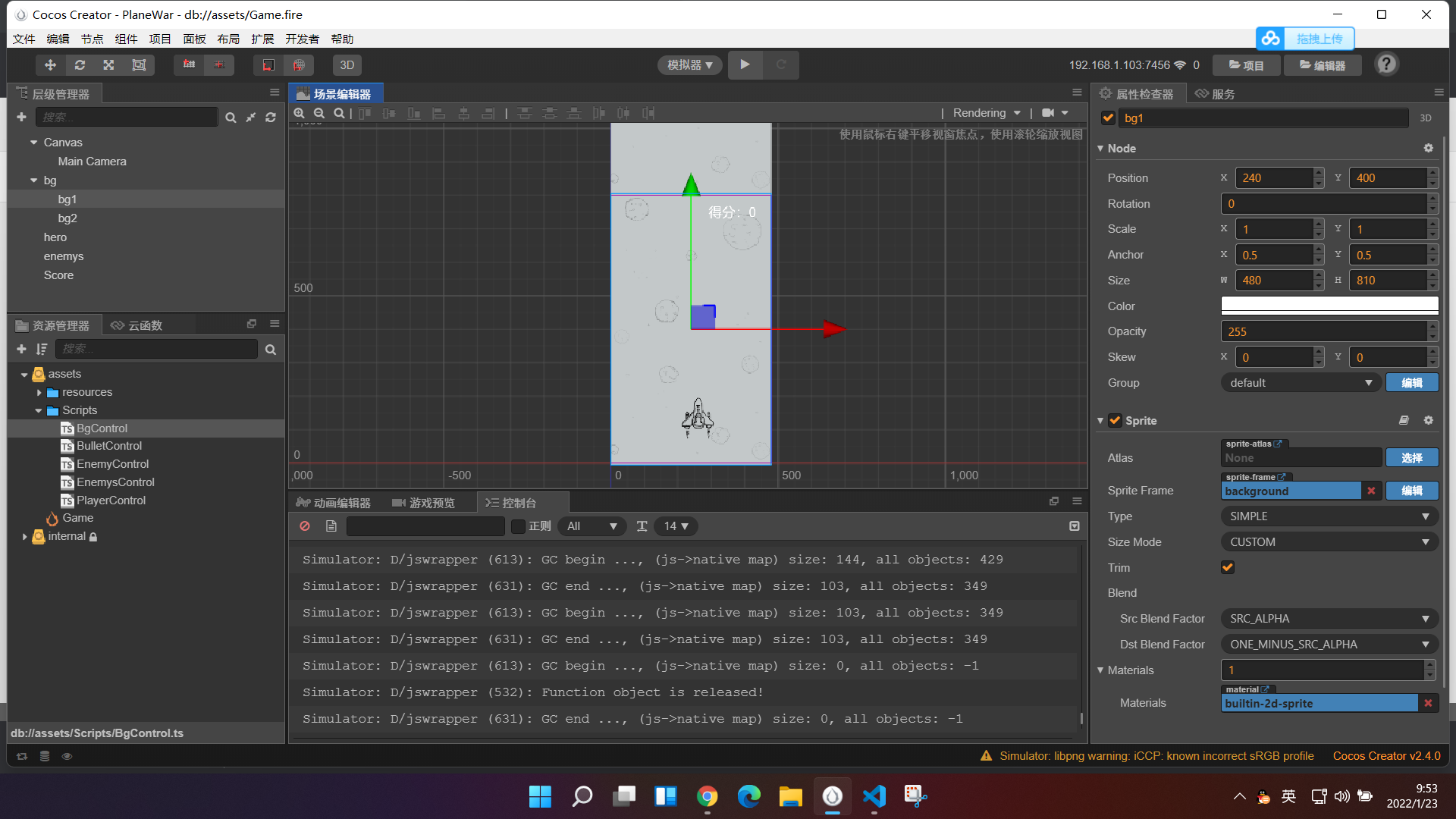Click the 编辑器 folder button

(x=1323, y=65)
